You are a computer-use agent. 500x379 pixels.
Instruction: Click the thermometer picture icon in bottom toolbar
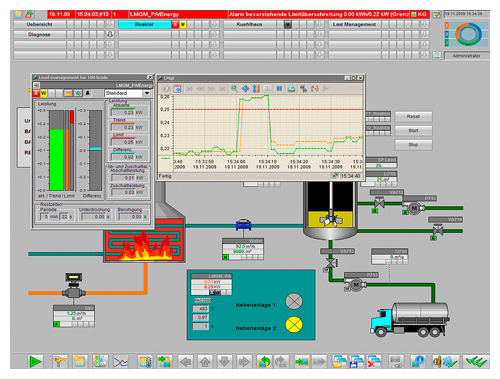(x=145, y=362)
